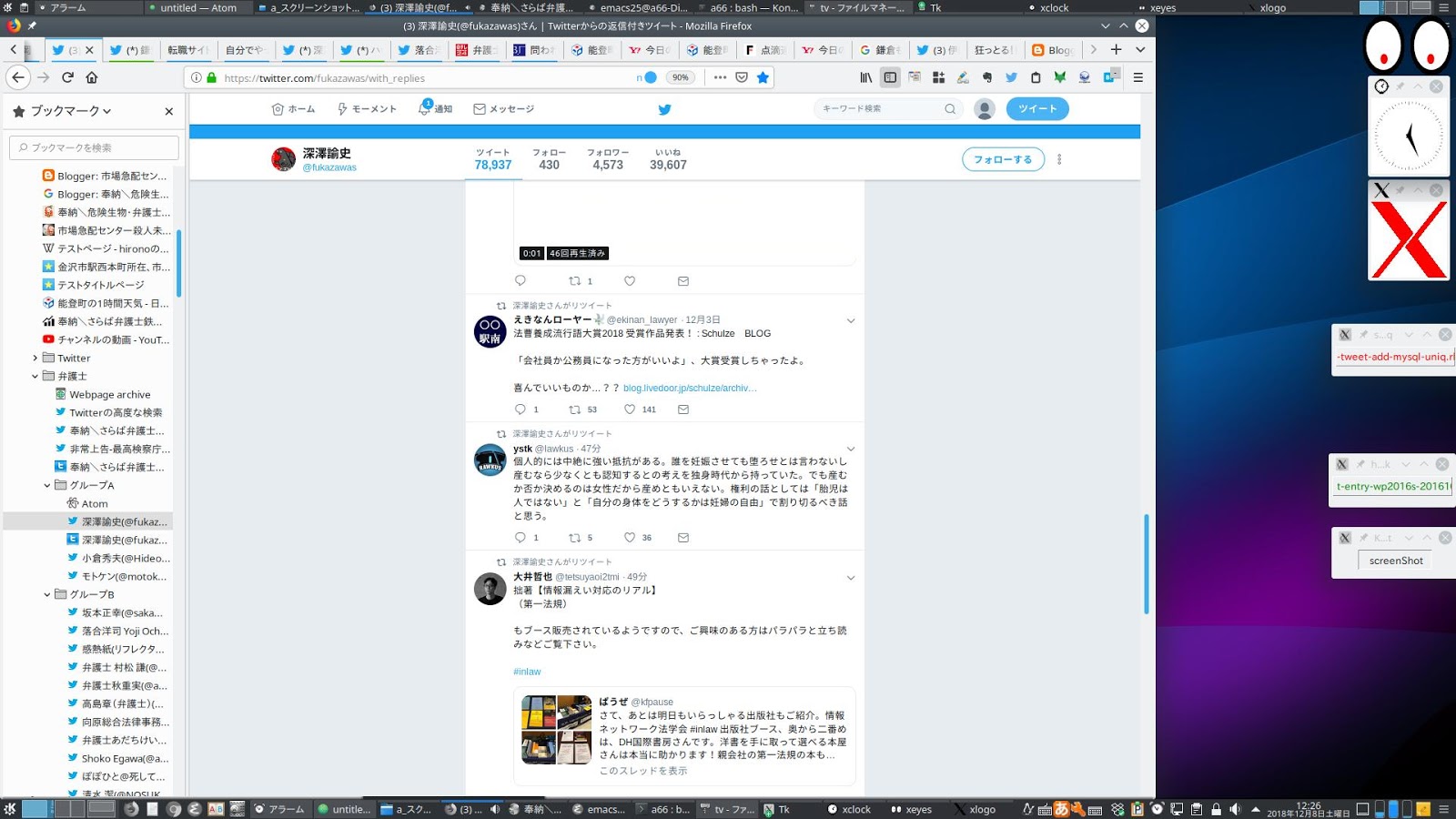Expand the Twitter bookmark folder
Screen dimensions: 1456x819
[35, 358]
